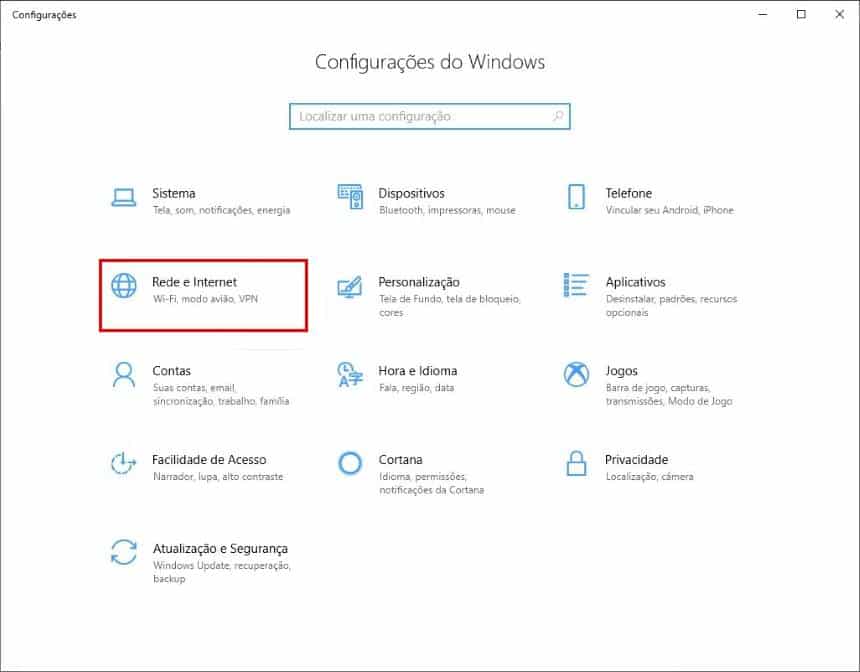
Task: Click the Dispositivos keyboard and speaker icon
Action: 350,196
